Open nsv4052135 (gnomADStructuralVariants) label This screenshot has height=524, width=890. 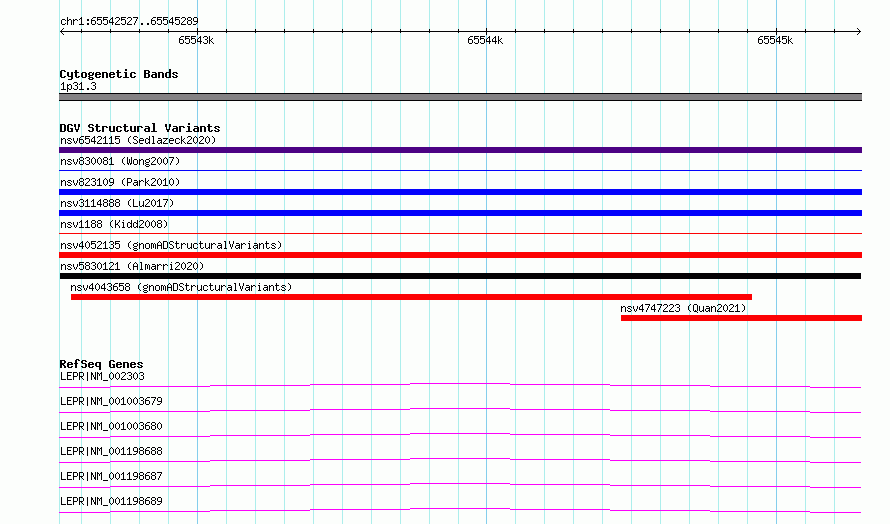[171, 245]
